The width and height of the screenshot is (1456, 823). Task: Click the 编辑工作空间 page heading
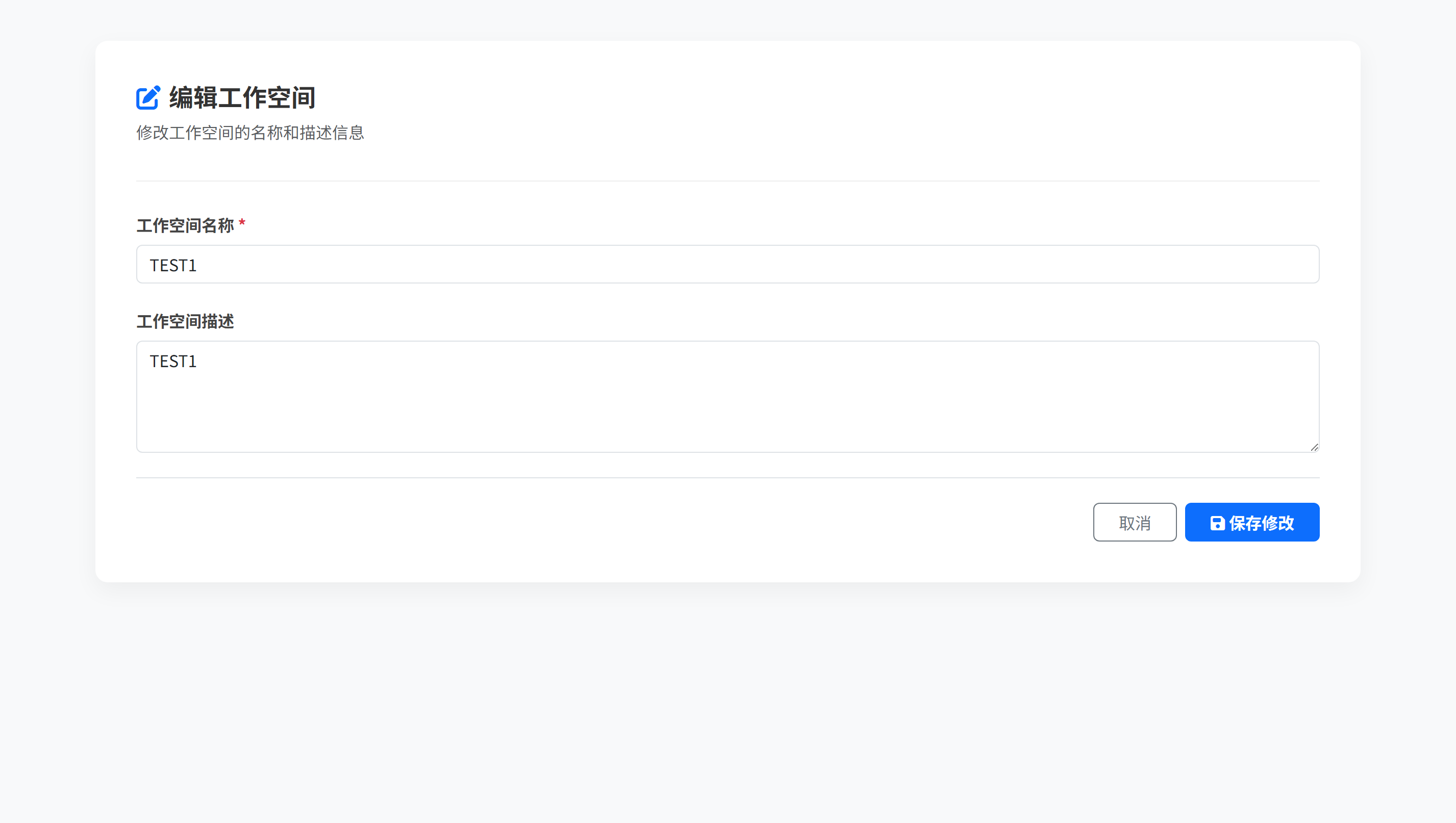pos(242,97)
